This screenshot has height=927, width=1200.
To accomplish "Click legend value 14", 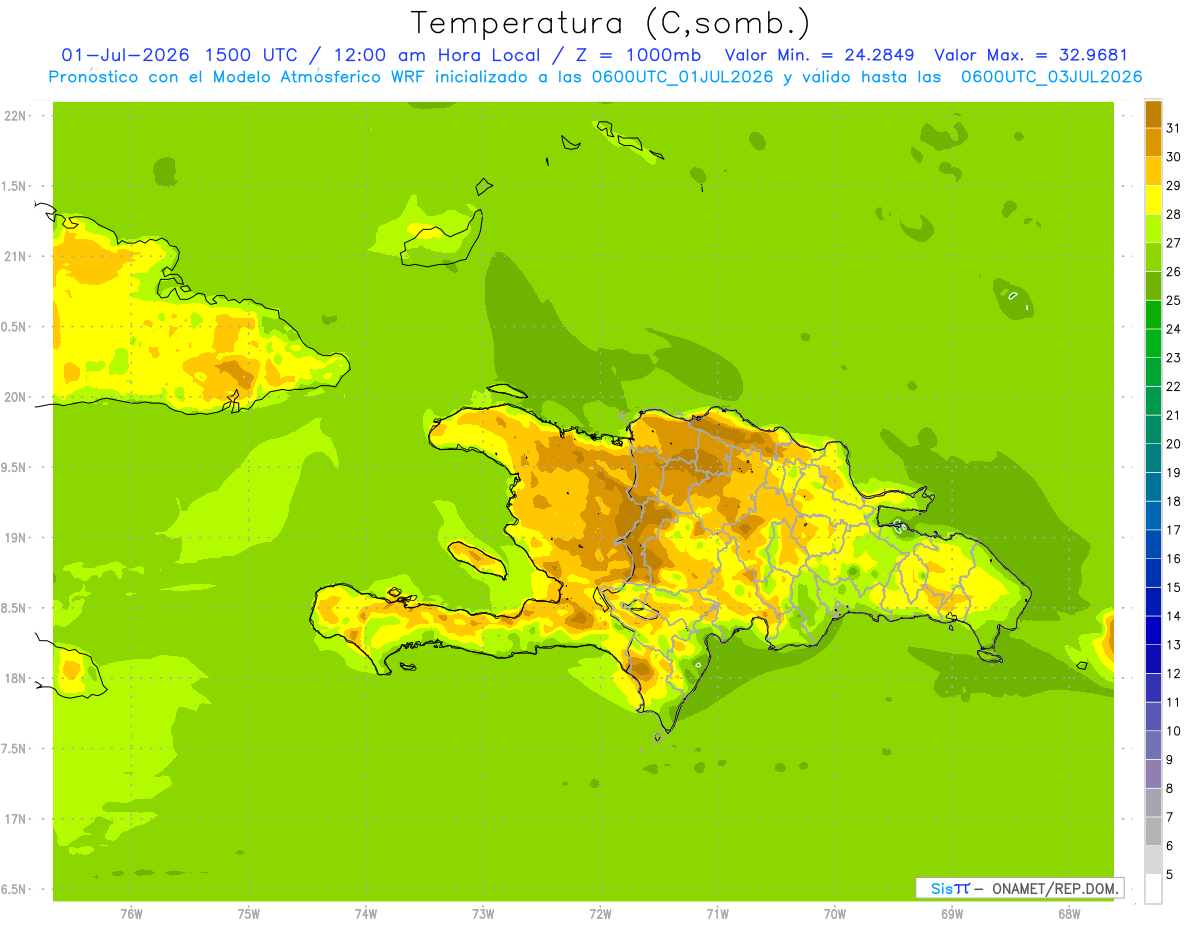I will point(1173,616).
